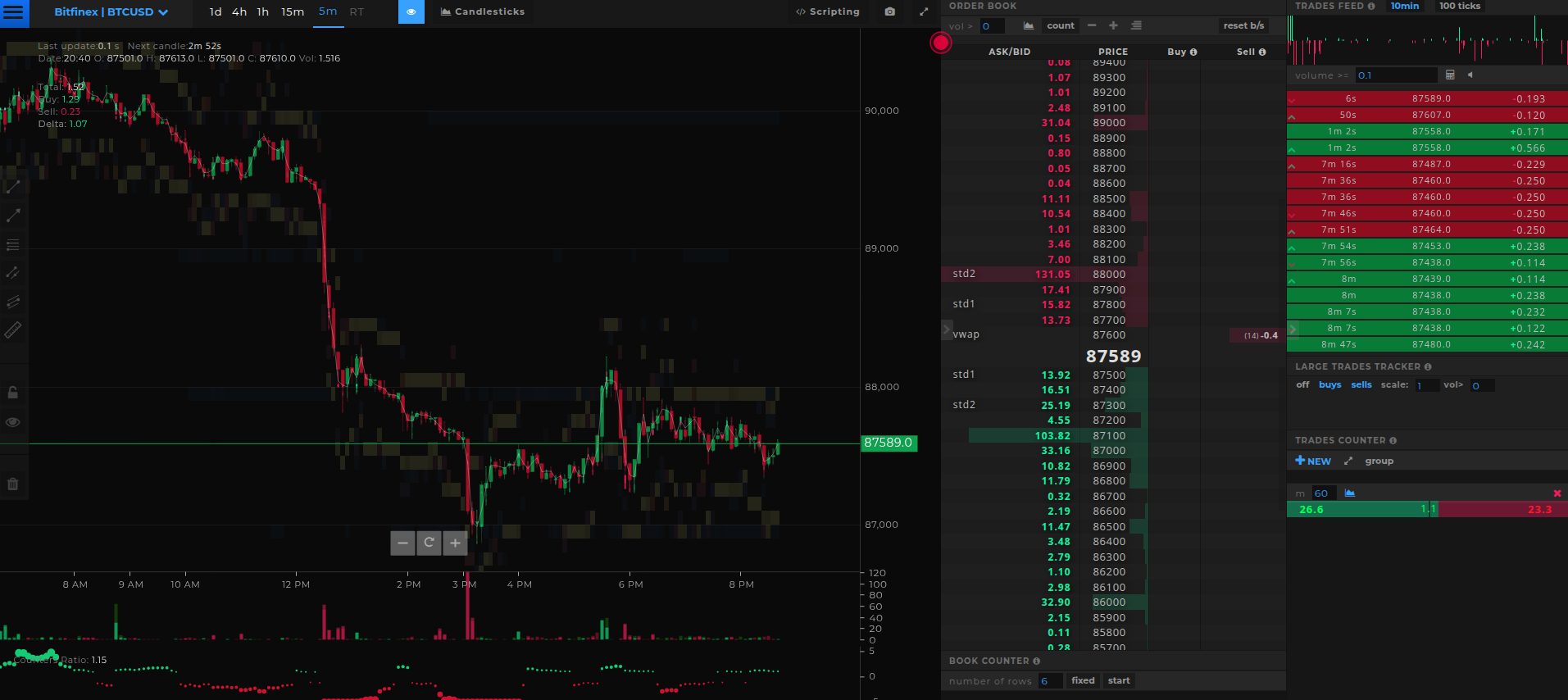Turn off the large trades tracker
The width and height of the screenshot is (1568, 700).
click(1302, 384)
